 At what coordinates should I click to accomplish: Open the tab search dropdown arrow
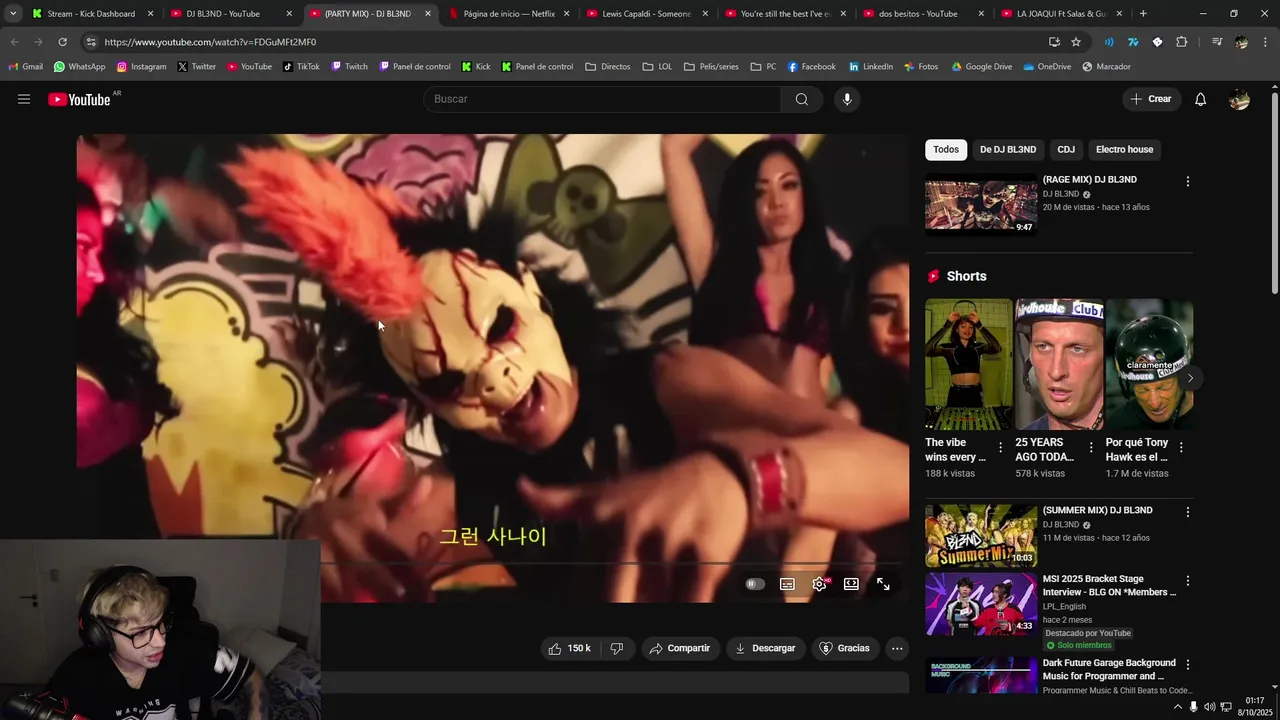(x=13, y=14)
